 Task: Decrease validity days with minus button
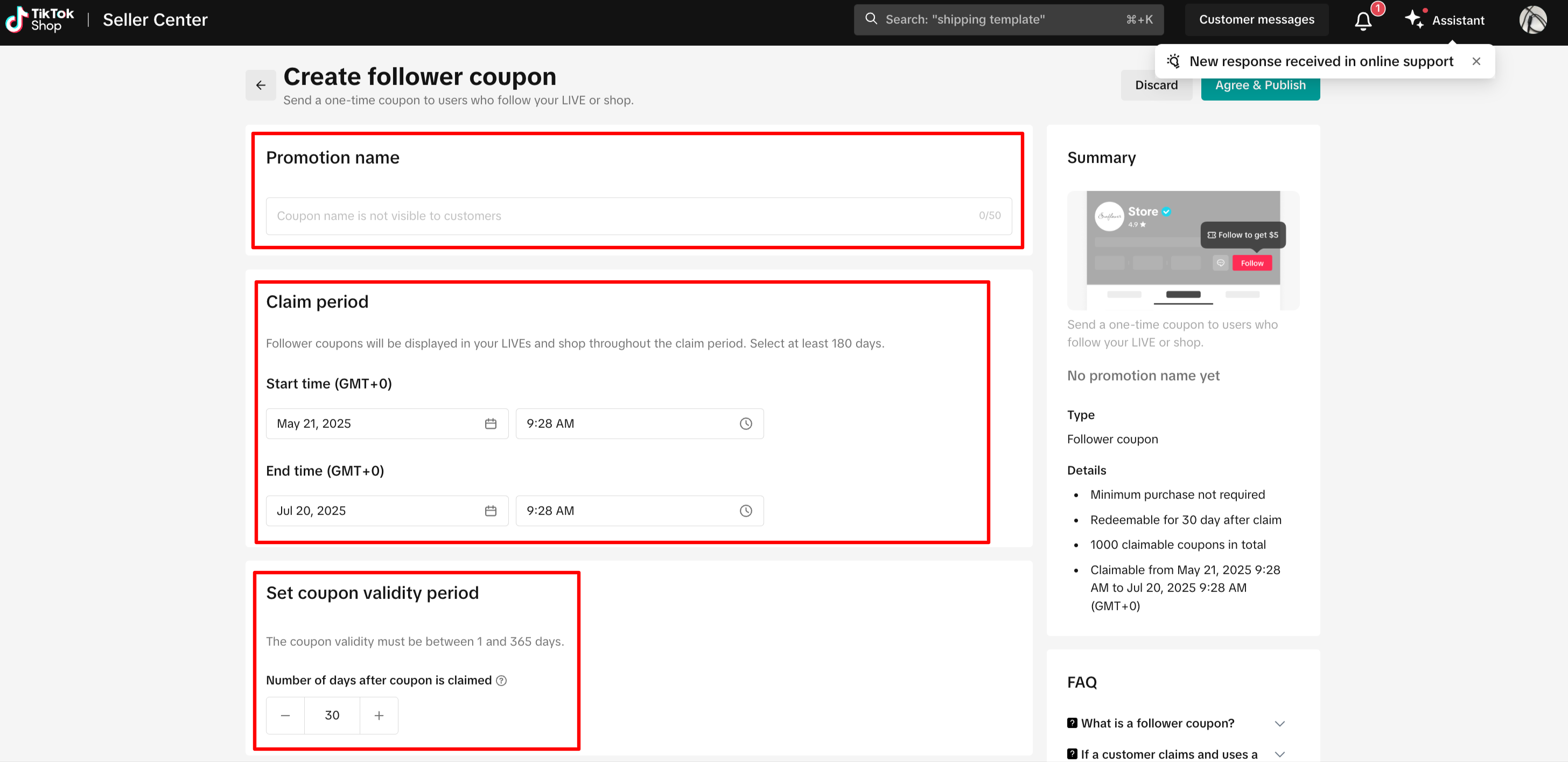coord(285,715)
